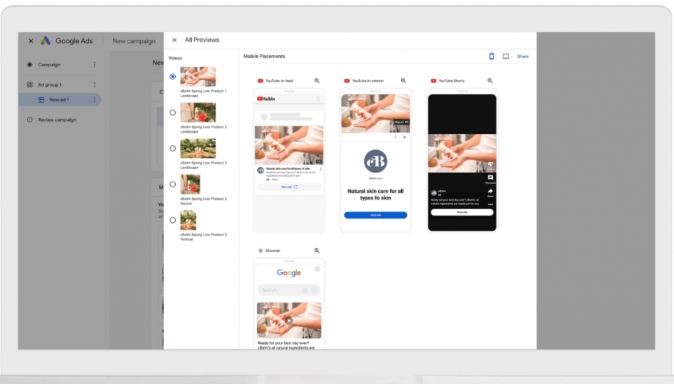Click the Shorts more options dots
The width and height of the screenshot is (674, 384).
click(490, 204)
